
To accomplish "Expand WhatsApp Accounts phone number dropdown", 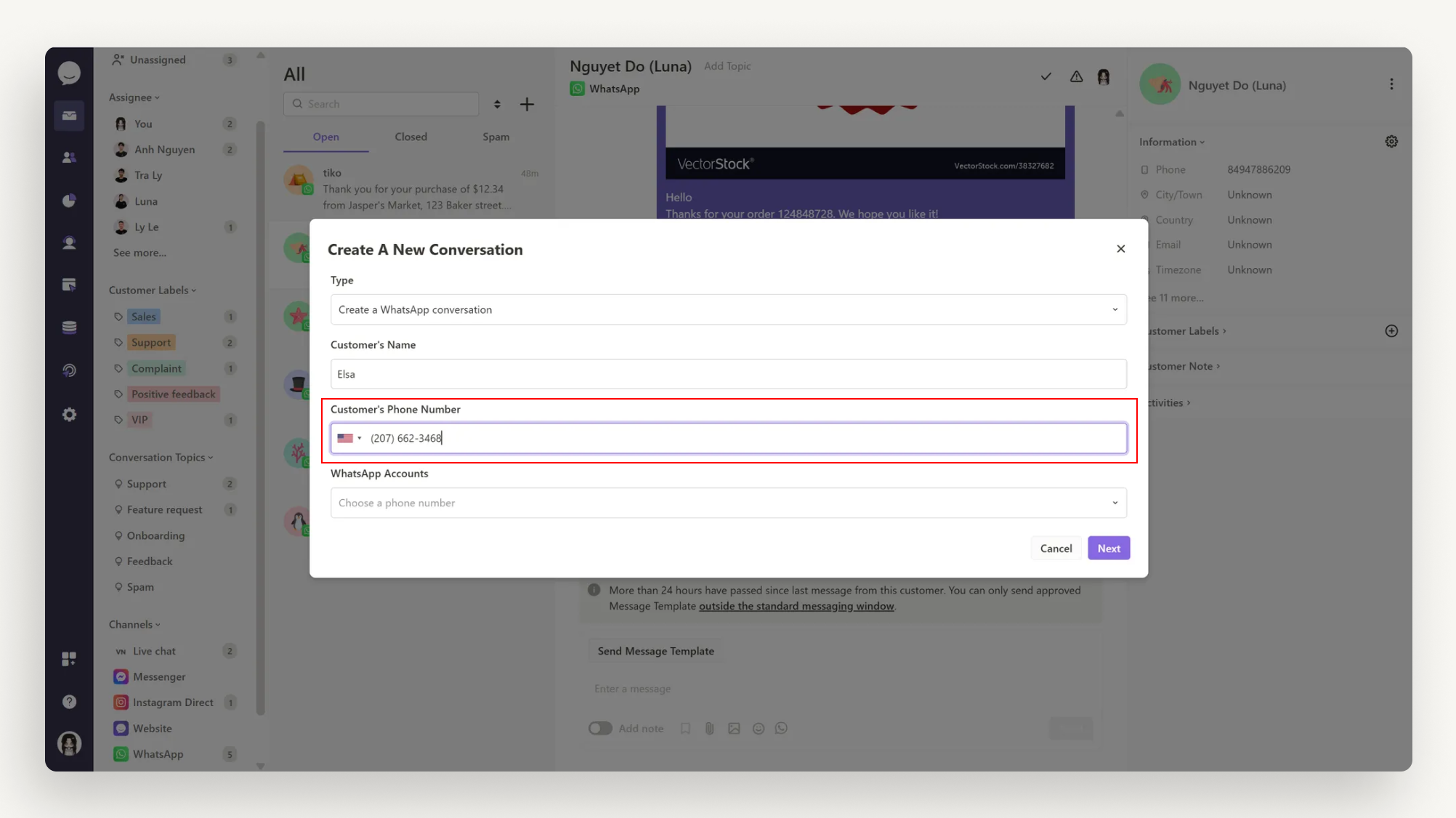I will [x=728, y=503].
